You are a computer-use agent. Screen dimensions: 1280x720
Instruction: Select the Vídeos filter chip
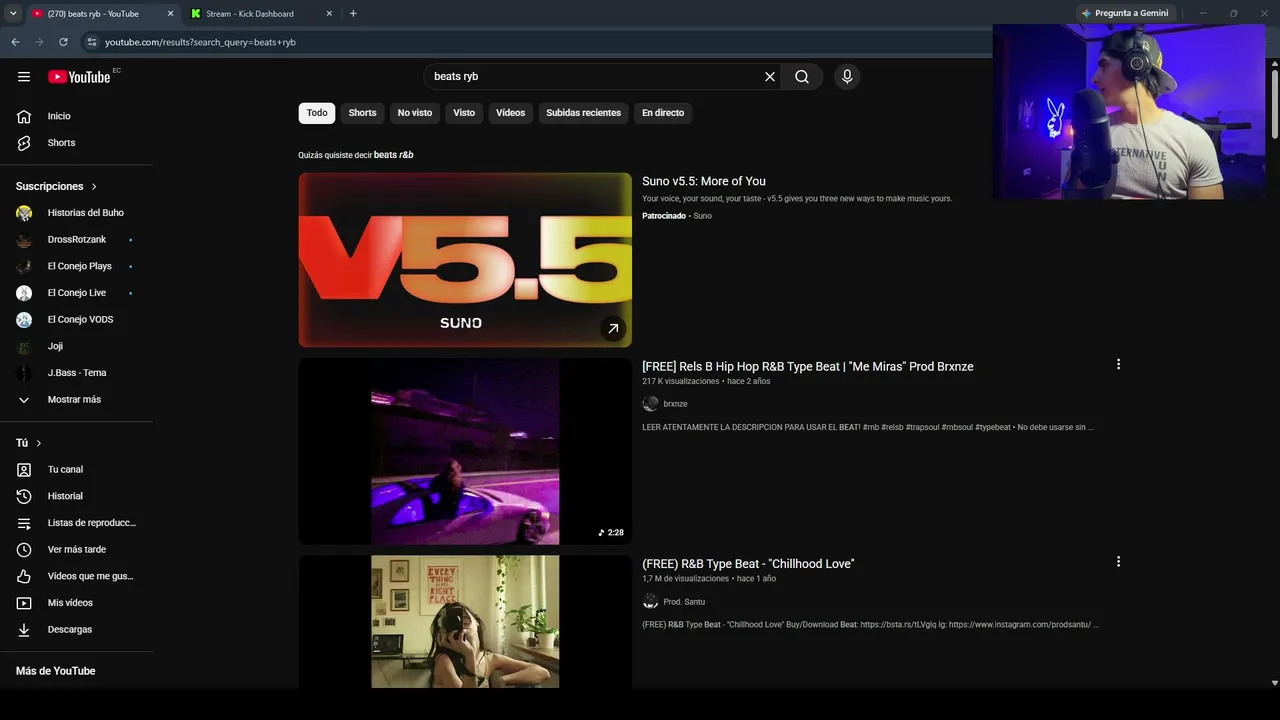511,113
